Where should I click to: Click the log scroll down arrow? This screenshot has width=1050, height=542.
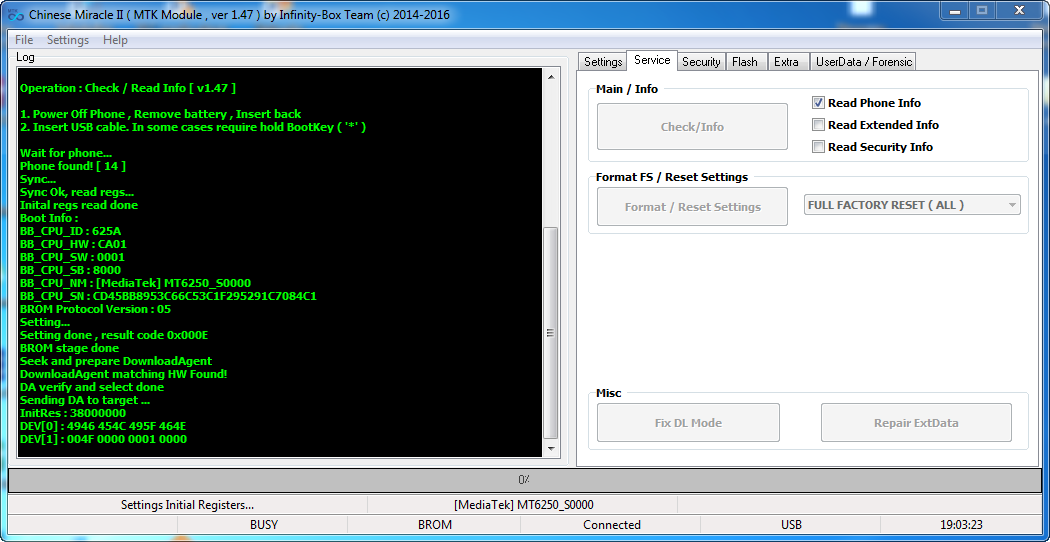[x=551, y=448]
